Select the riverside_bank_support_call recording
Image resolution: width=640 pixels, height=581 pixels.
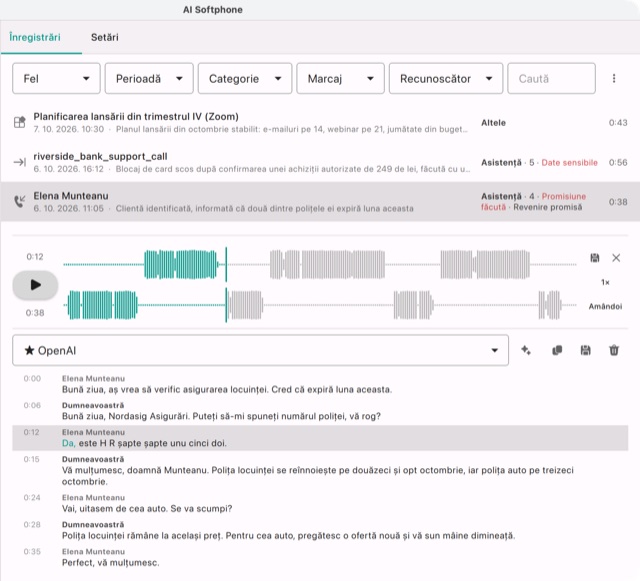(x=320, y=162)
